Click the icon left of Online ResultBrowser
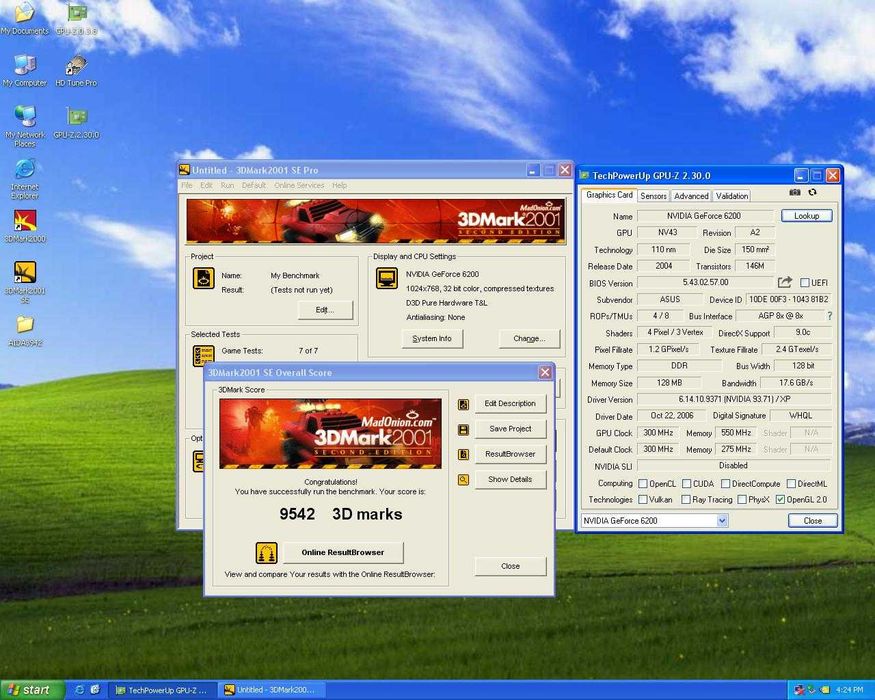This screenshot has width=875, height=700. pyautogui.click(x=266, y=553)
